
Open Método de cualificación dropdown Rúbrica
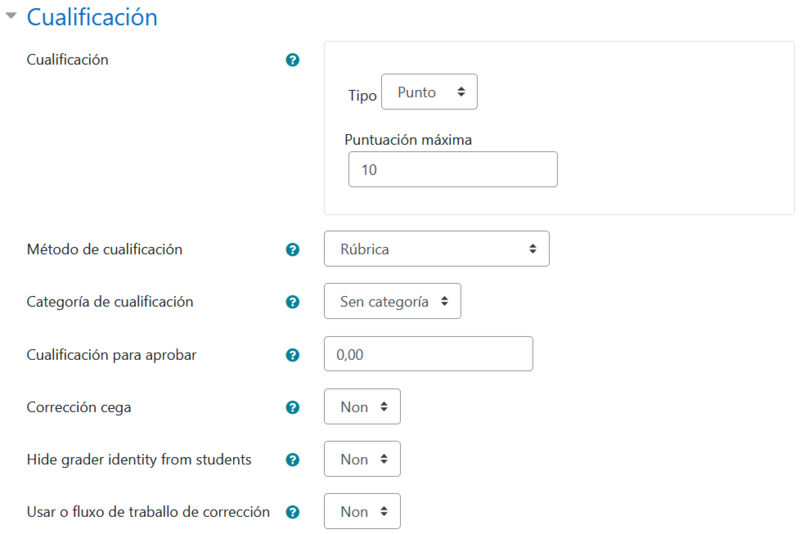[437, 249]
